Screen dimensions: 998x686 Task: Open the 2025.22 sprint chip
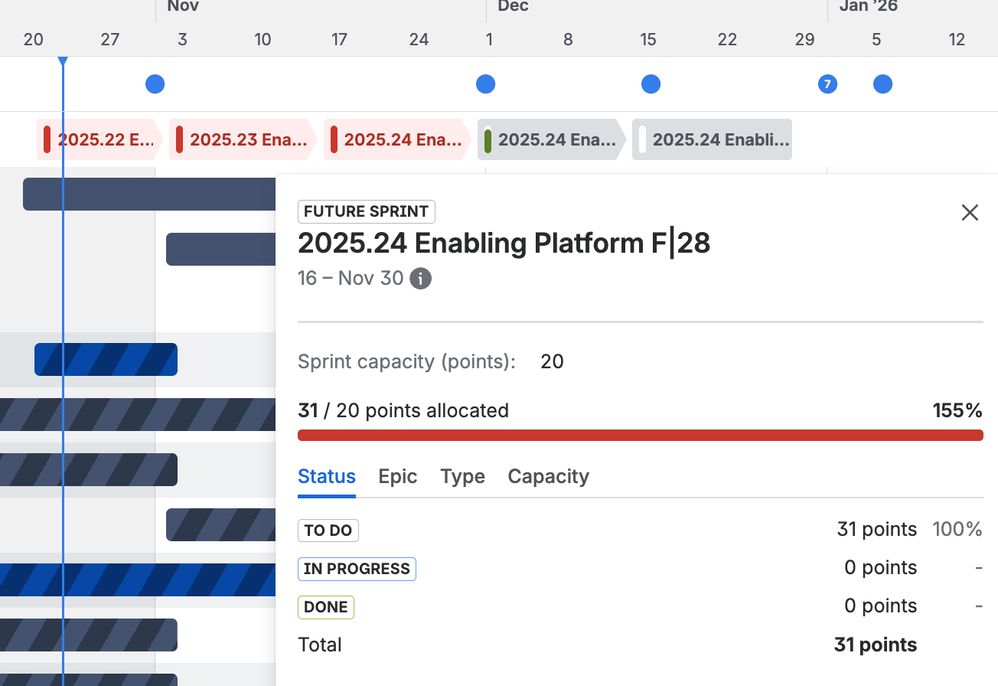point(100,140)
